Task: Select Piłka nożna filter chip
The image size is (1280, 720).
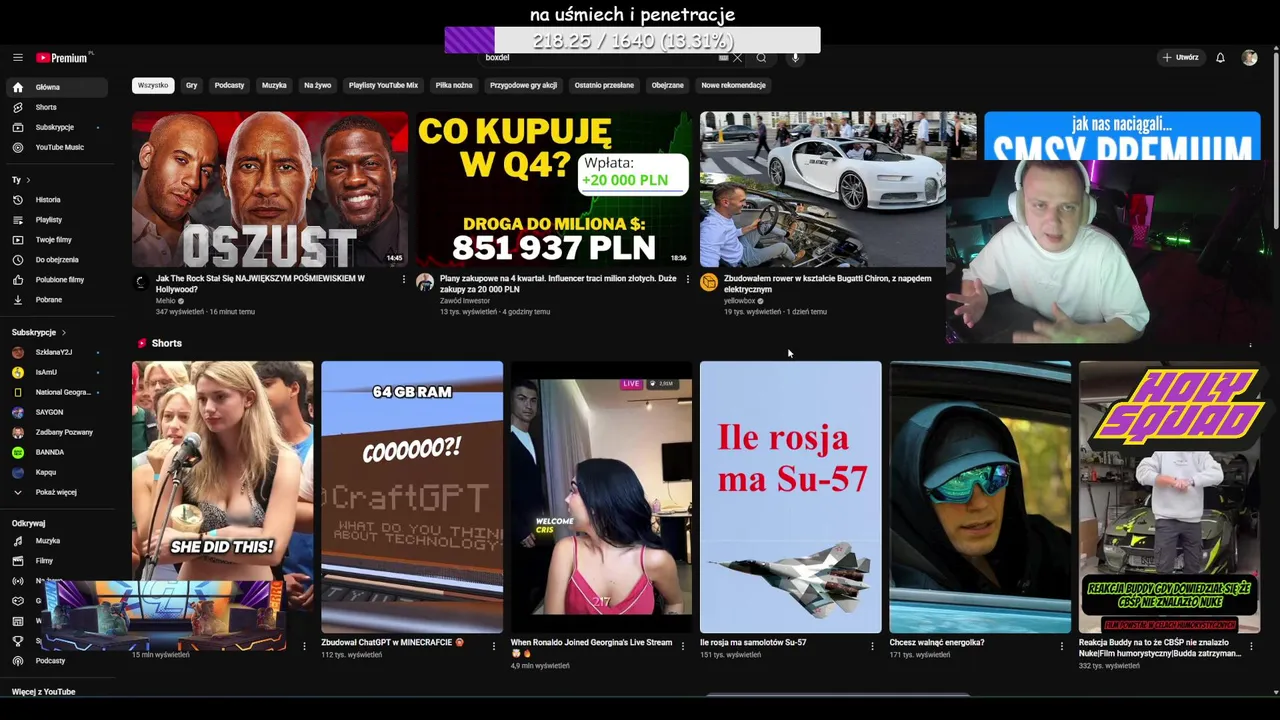Action: coord(454,85)
